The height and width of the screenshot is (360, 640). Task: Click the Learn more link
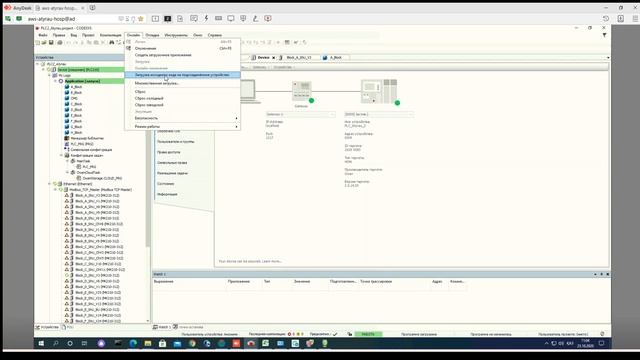[272, 261]
